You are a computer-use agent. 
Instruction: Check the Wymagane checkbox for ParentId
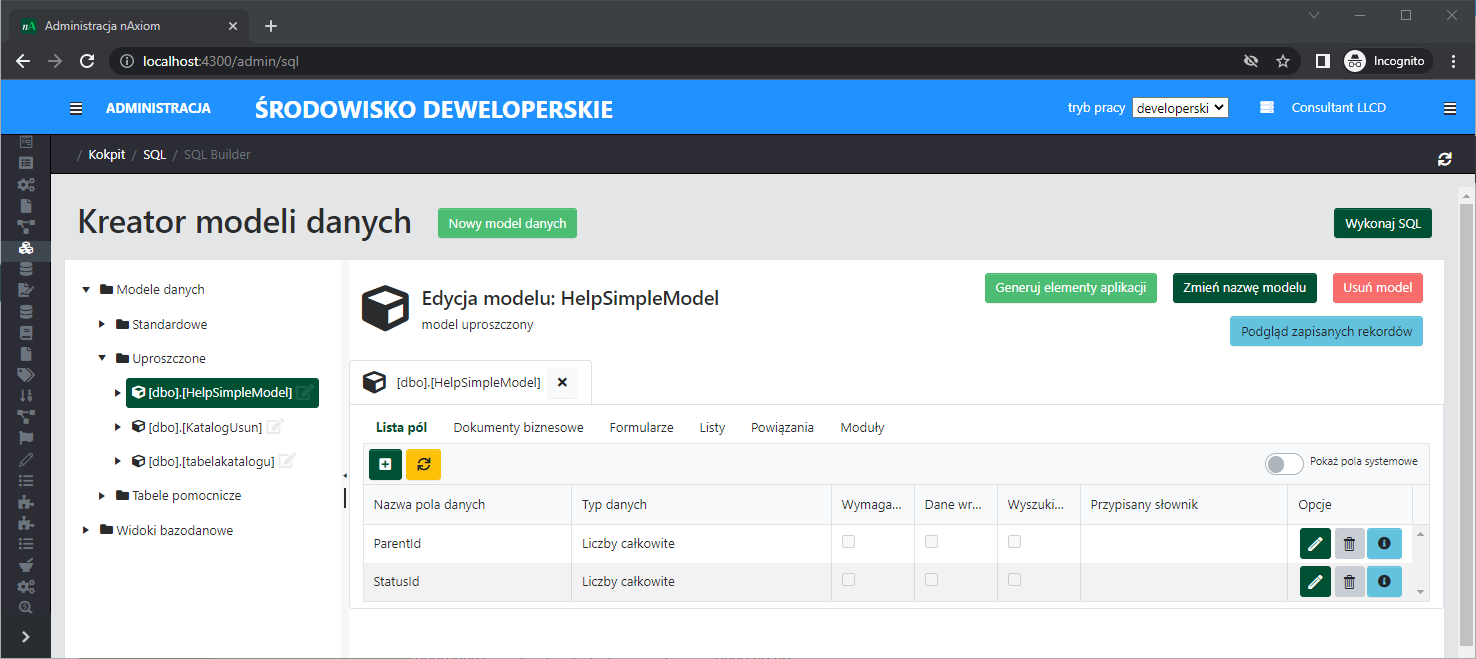[x=848, y=541]
